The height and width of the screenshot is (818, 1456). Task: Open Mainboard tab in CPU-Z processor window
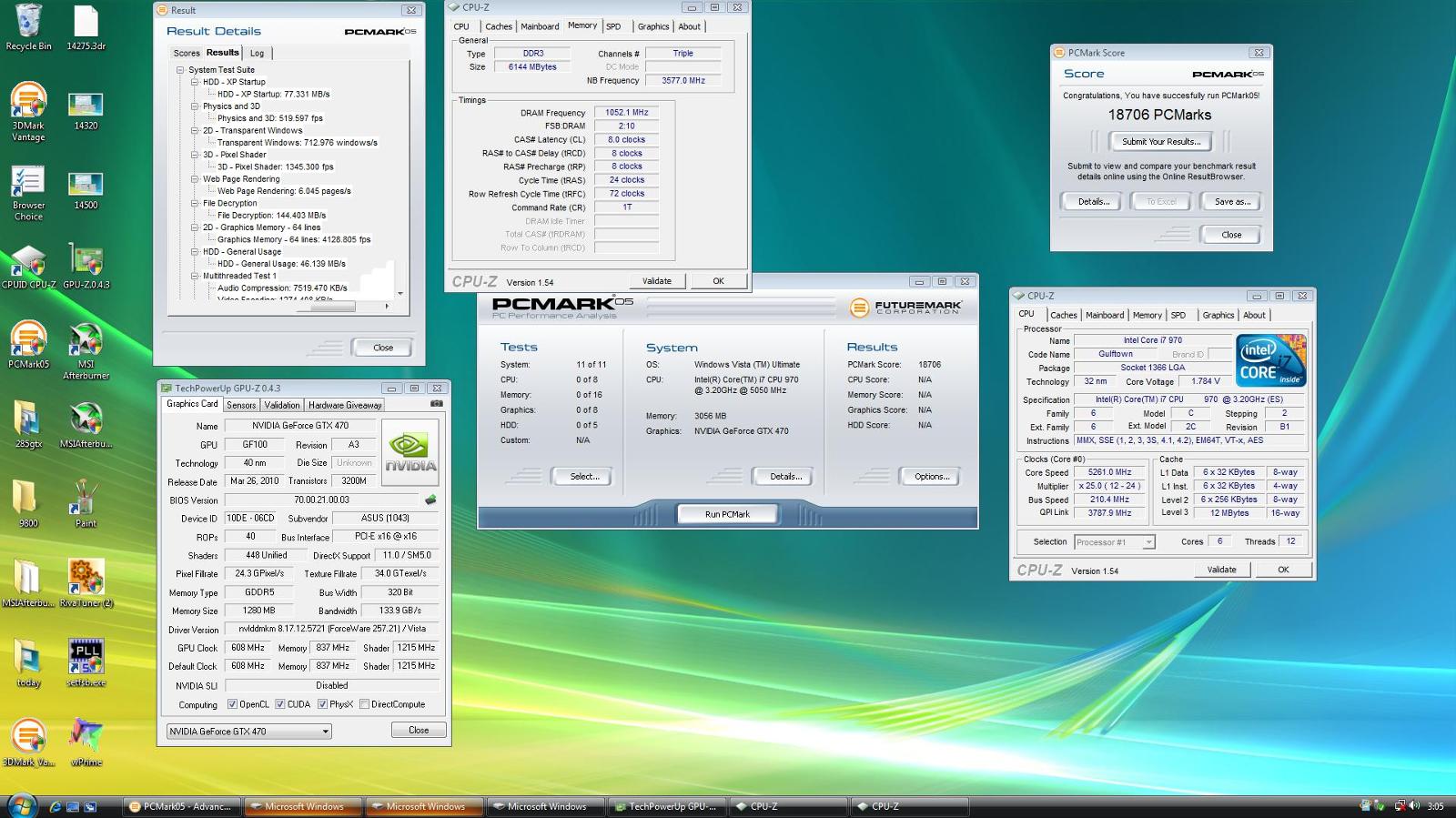point(1104,315)
